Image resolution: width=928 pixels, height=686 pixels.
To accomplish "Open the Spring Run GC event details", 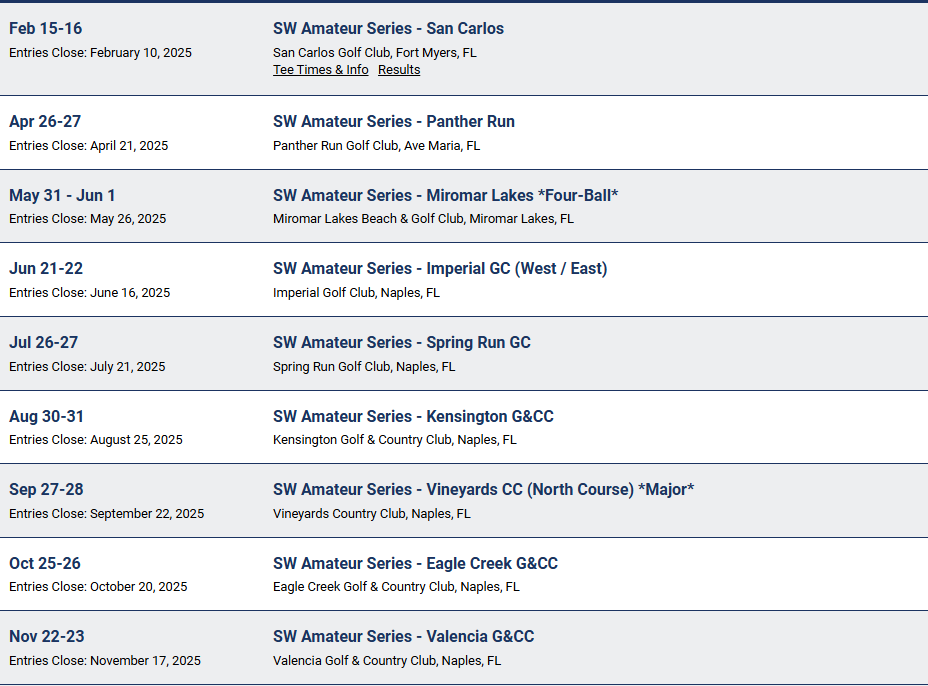I will coord(402,342).
